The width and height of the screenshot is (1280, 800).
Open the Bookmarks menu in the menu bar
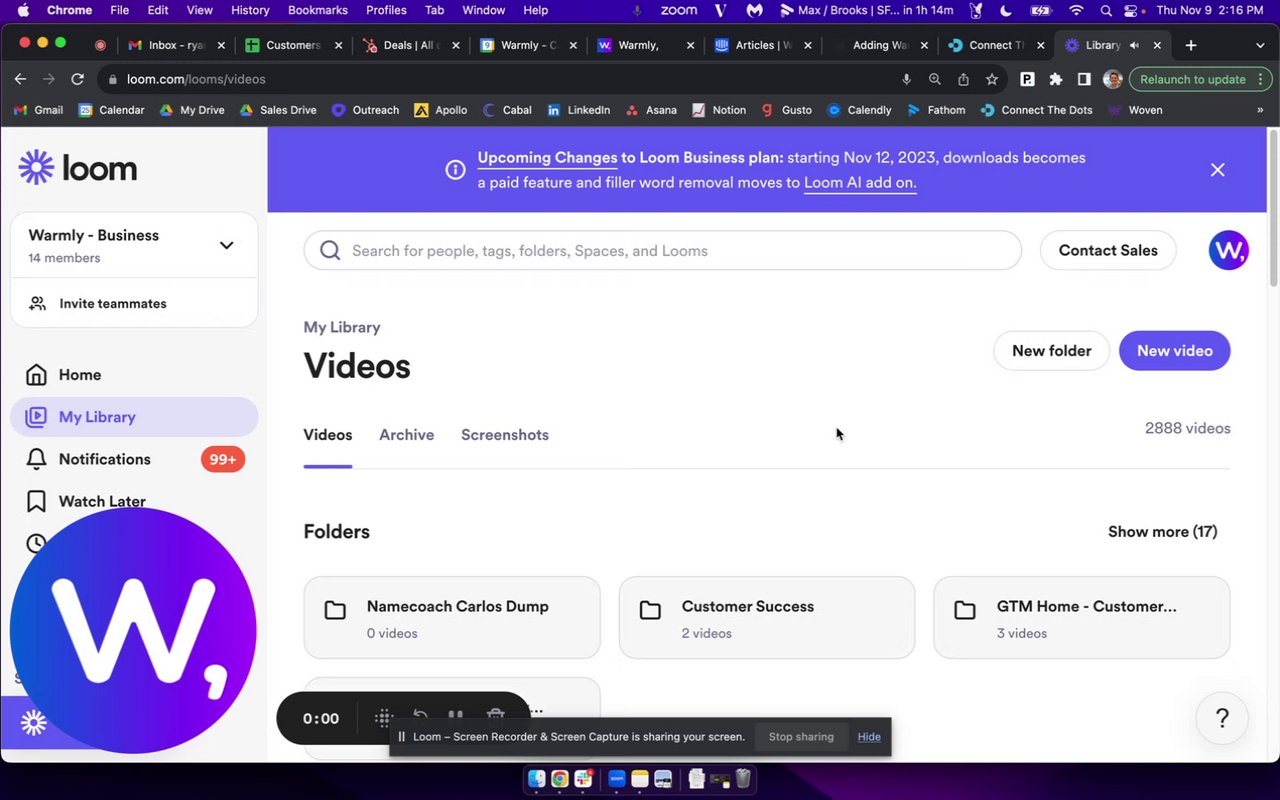click(318, 10)
